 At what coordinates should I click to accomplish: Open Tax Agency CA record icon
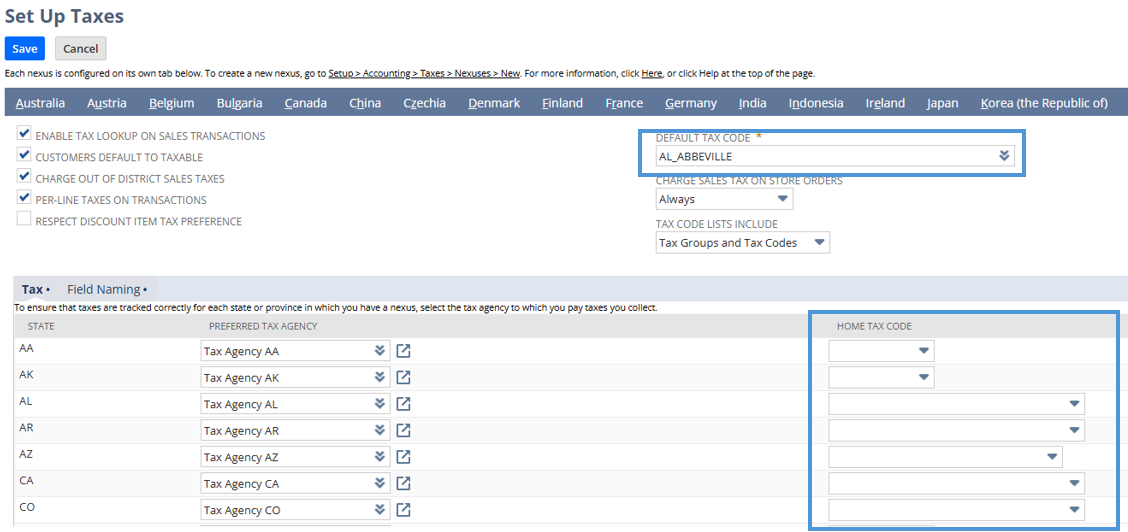(404, 483)
